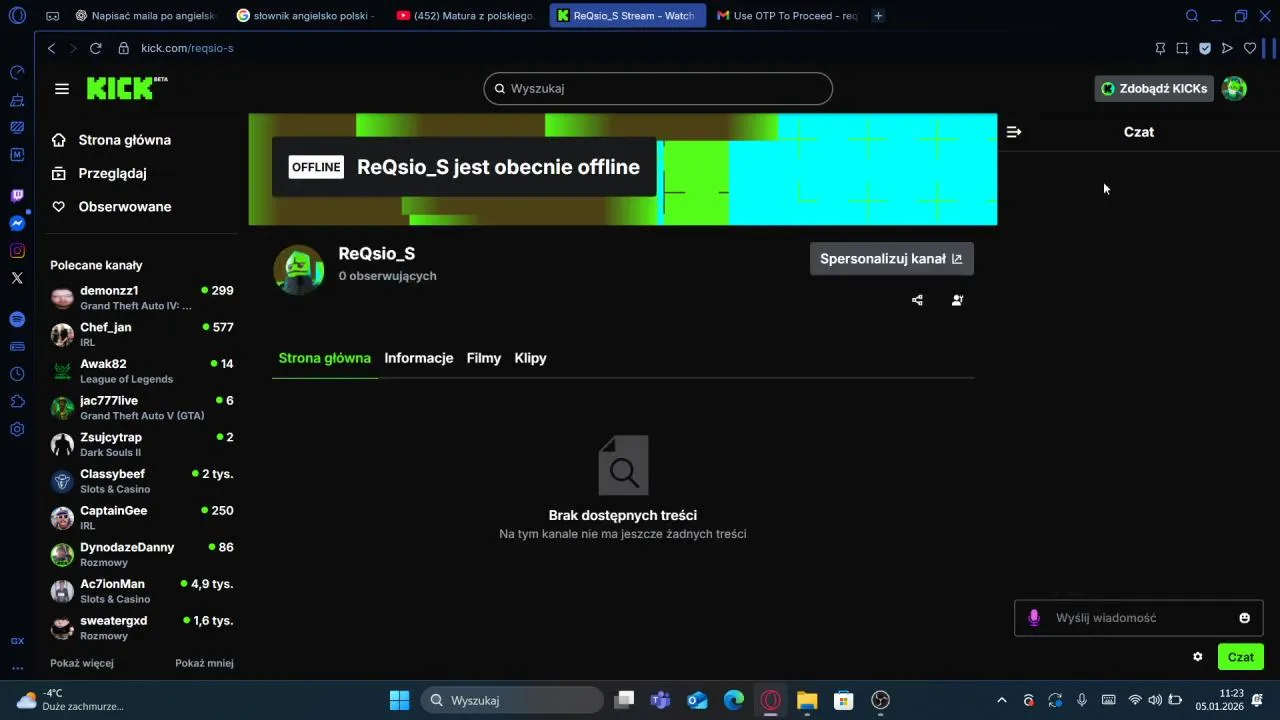Click the pin icon in address bar
The image size is (1280, 720).
1160,48
